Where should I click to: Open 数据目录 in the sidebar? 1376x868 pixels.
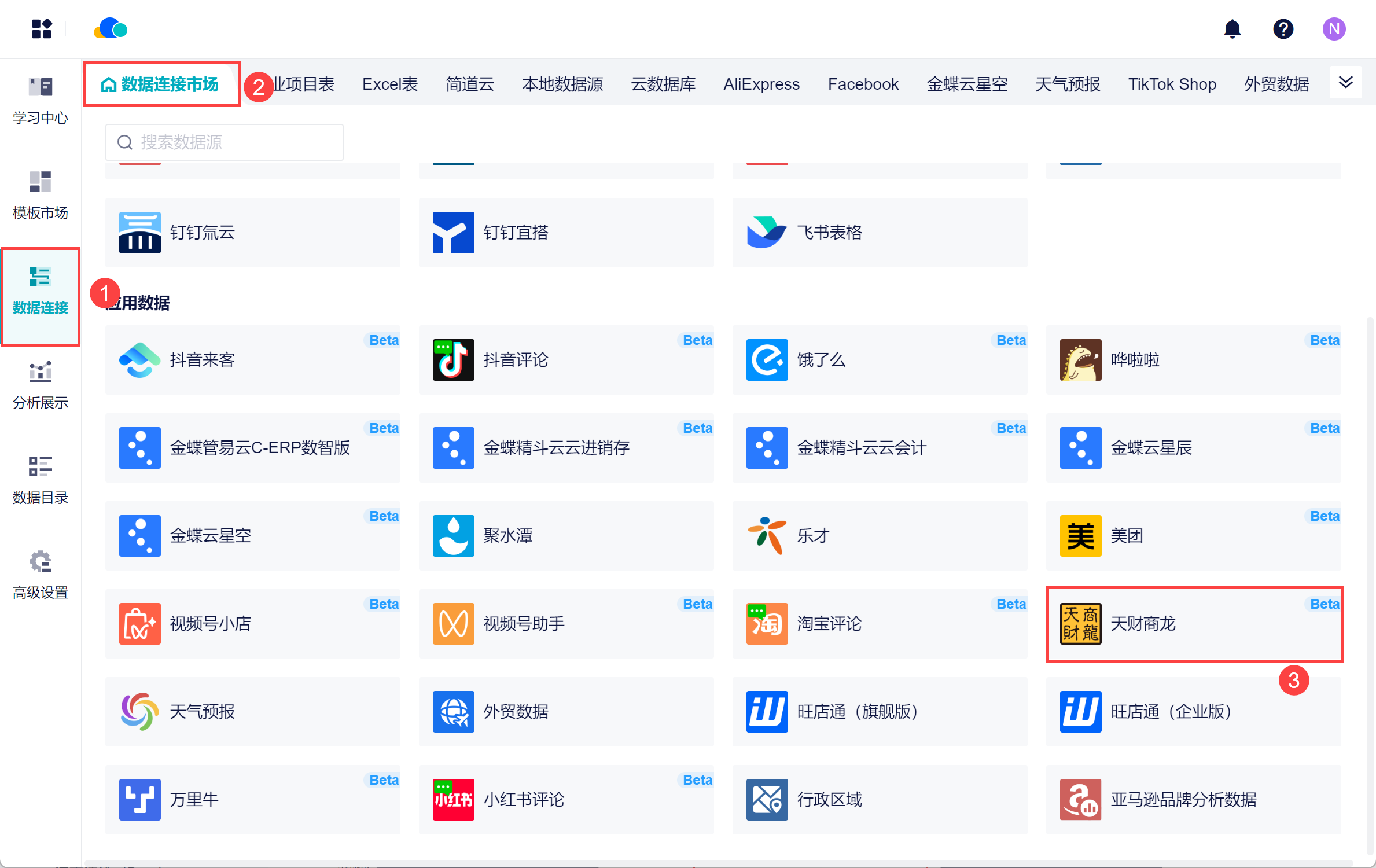tap(41, 480)
